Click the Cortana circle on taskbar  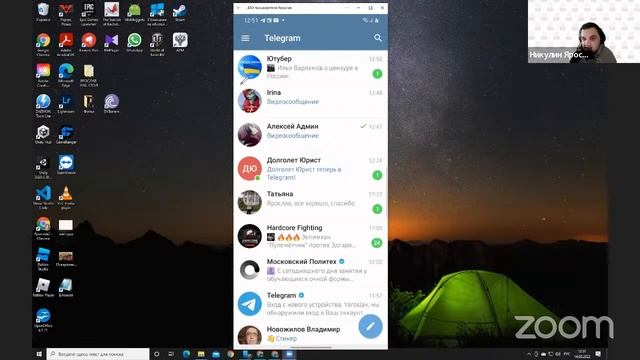coord(157,354)
